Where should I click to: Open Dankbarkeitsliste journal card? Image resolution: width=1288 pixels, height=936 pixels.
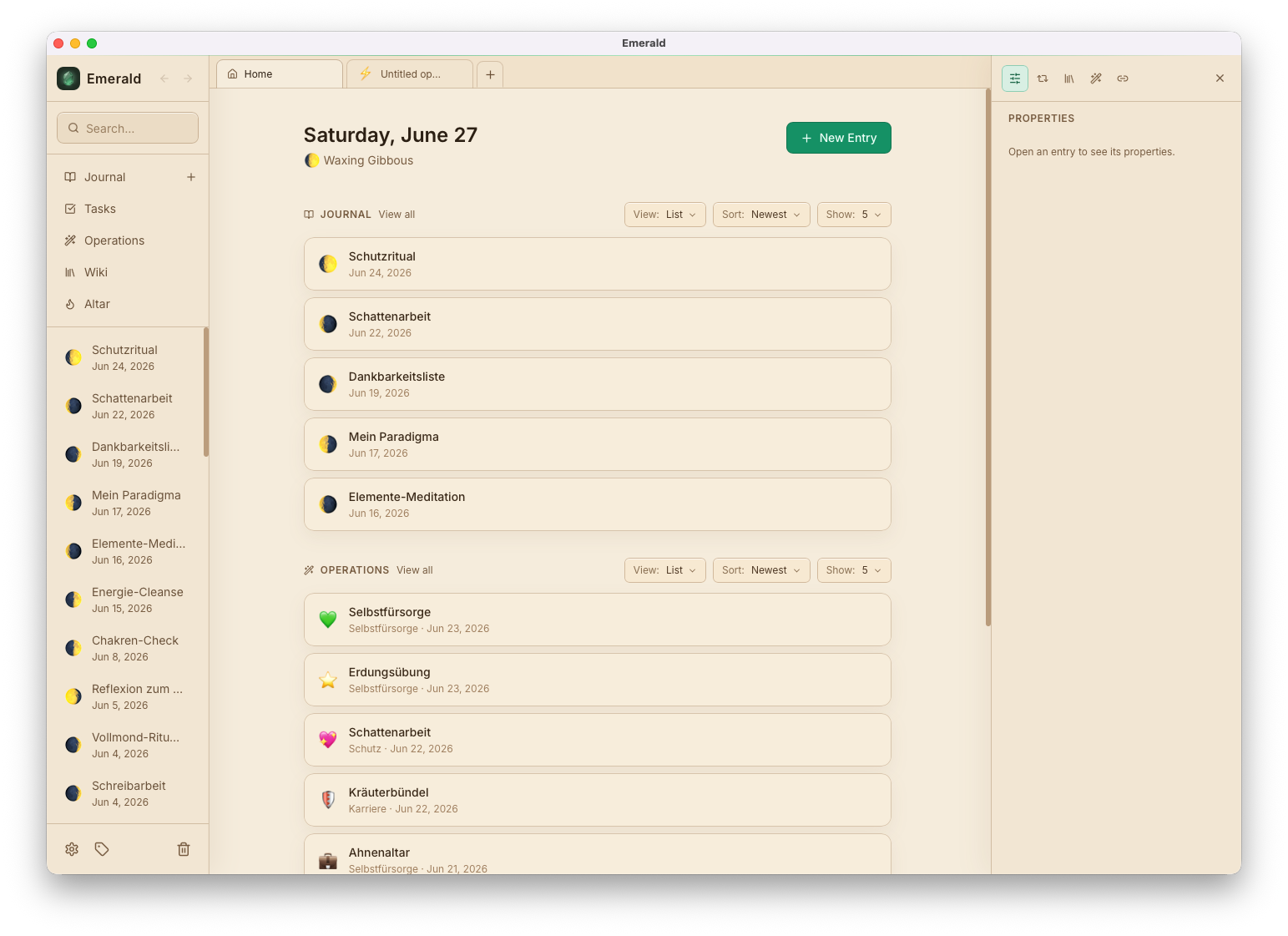point(598,384)
